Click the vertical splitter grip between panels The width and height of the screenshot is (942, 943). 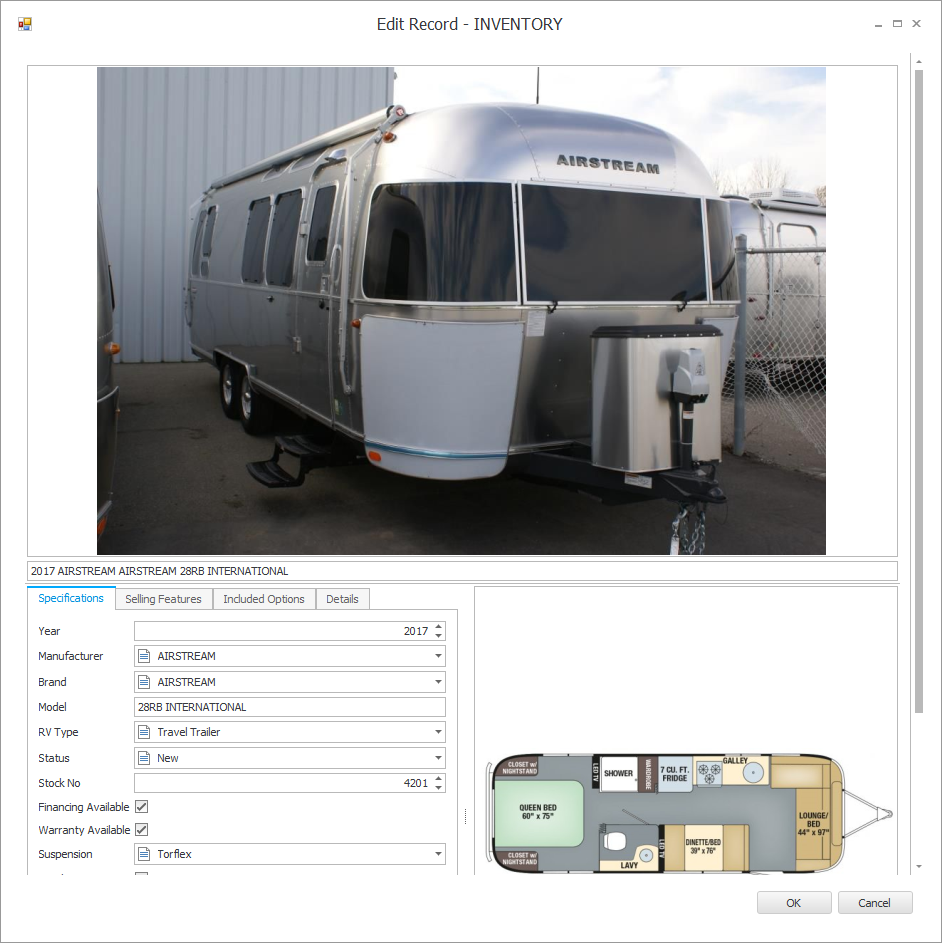466,816
